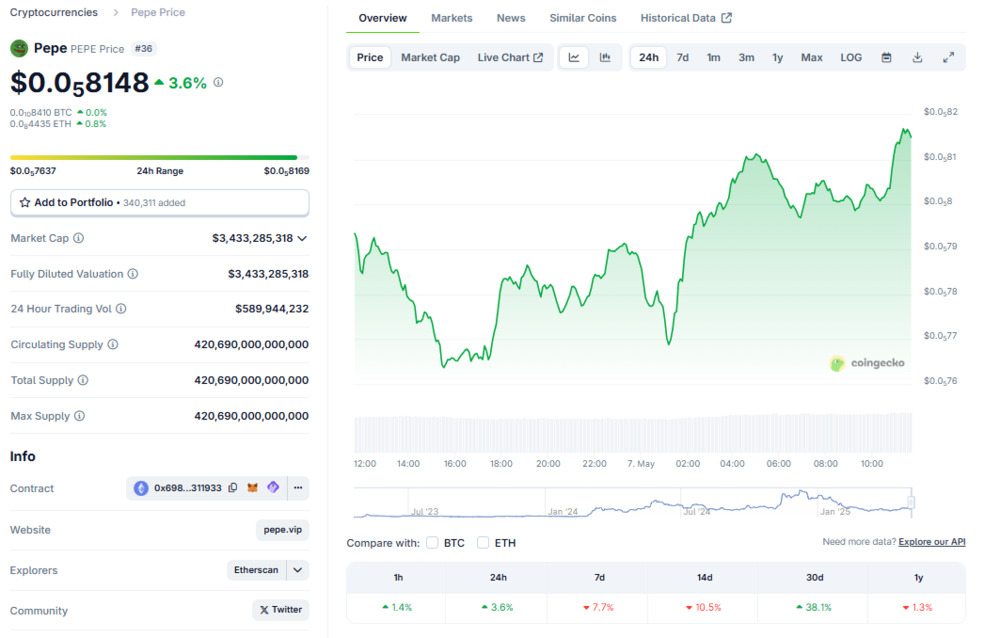
Task: Click the purple wallet icon in Contract row
Action: pyautogui.click(x=273, y=487)
